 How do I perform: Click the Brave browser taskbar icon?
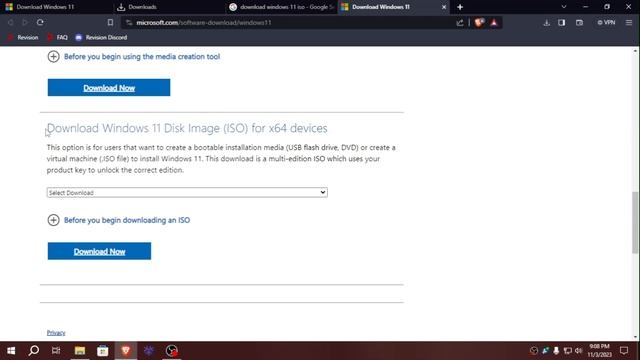[x=126, y=351]
